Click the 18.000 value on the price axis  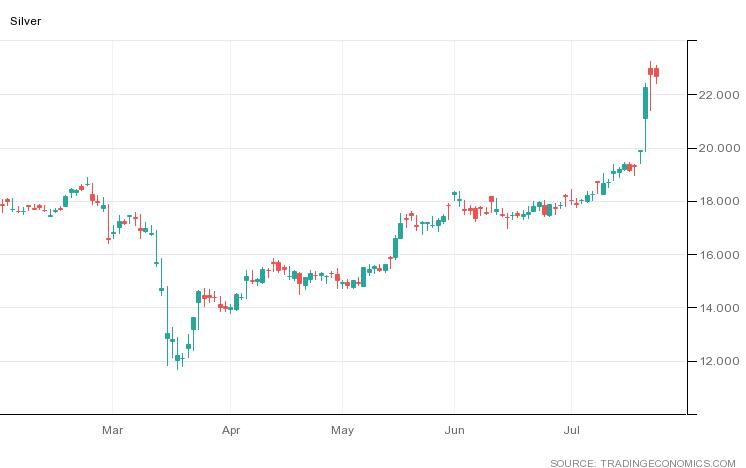pyautogui.click(x=720, y=201)
